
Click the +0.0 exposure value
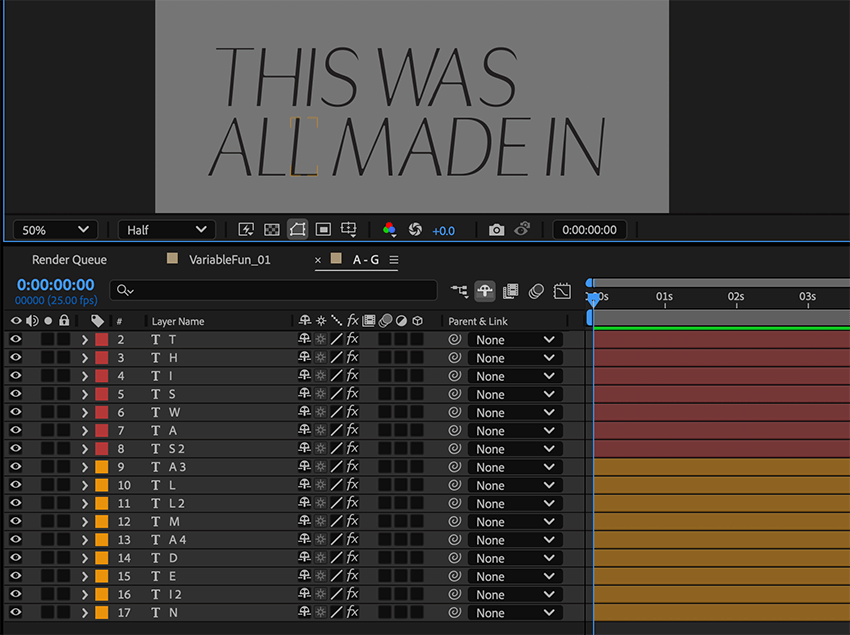point(443,231)
